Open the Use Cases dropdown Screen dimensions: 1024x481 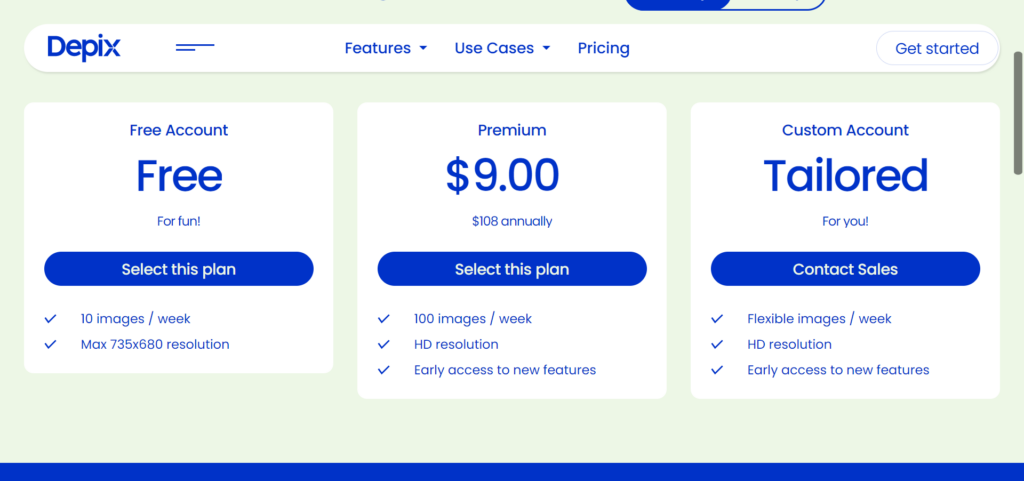click(x=502, y=48)
